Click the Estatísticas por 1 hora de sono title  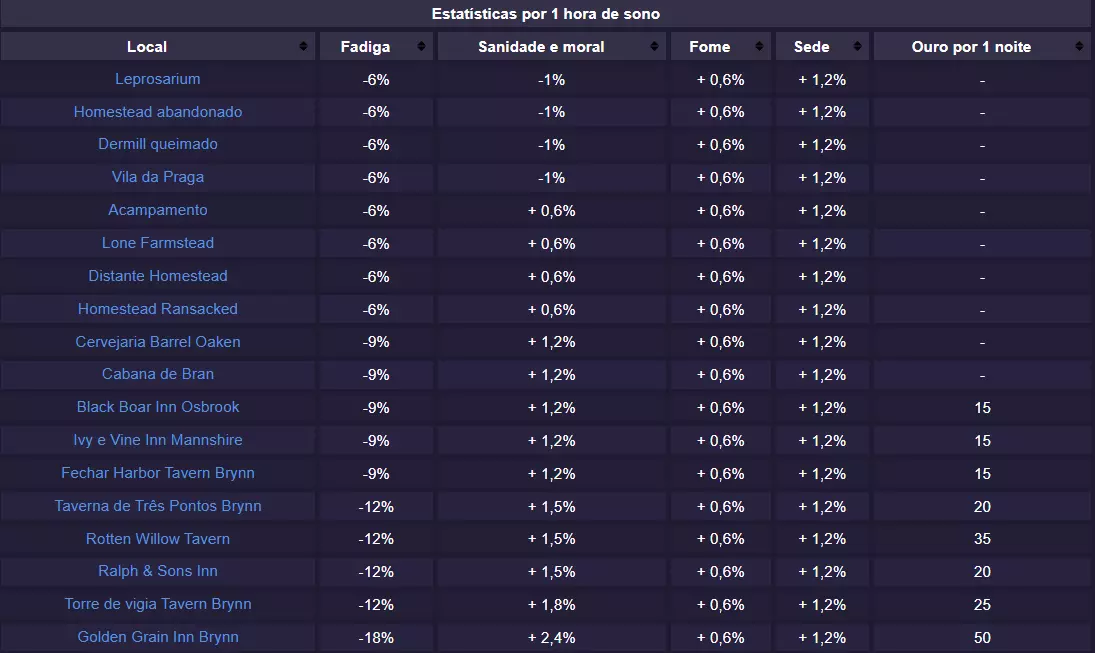tap(546, 14)
